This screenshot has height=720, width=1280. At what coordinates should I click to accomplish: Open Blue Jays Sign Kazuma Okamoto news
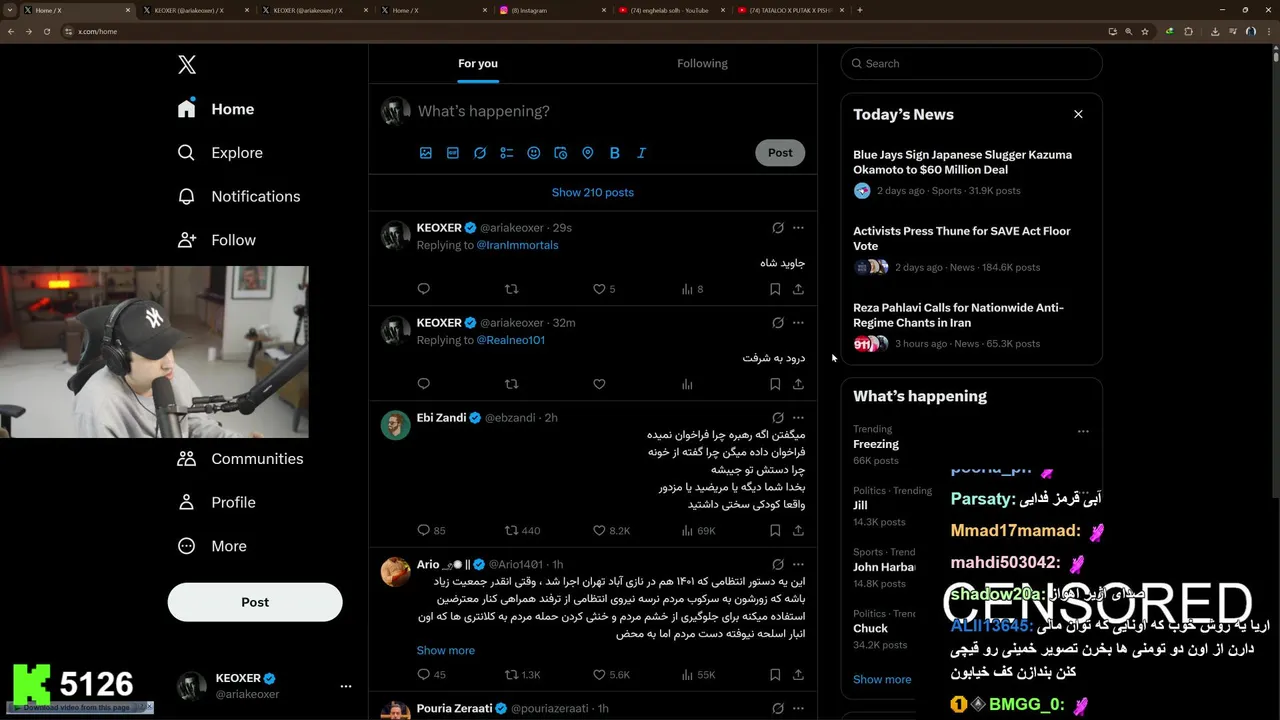click(971, 173)
